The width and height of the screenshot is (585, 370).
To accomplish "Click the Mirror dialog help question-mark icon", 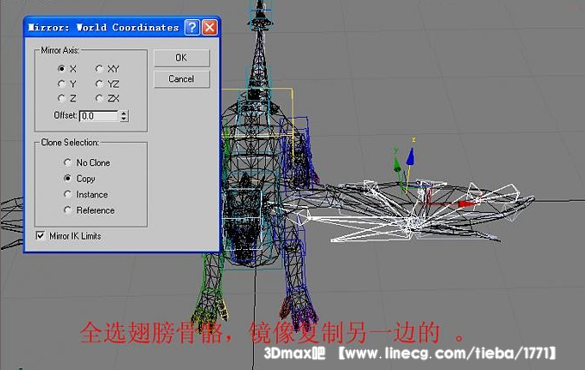I will coord(192,27).
